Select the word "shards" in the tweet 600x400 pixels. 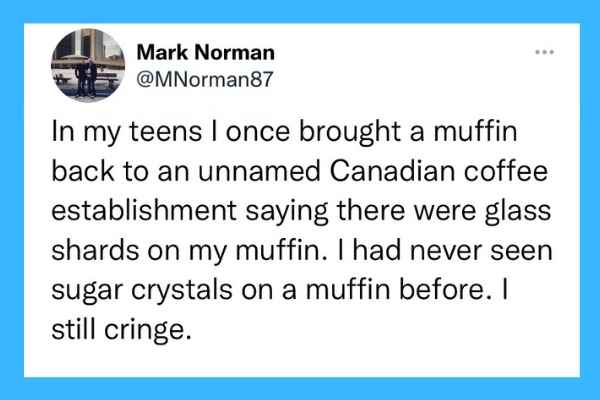pos(95,250)
